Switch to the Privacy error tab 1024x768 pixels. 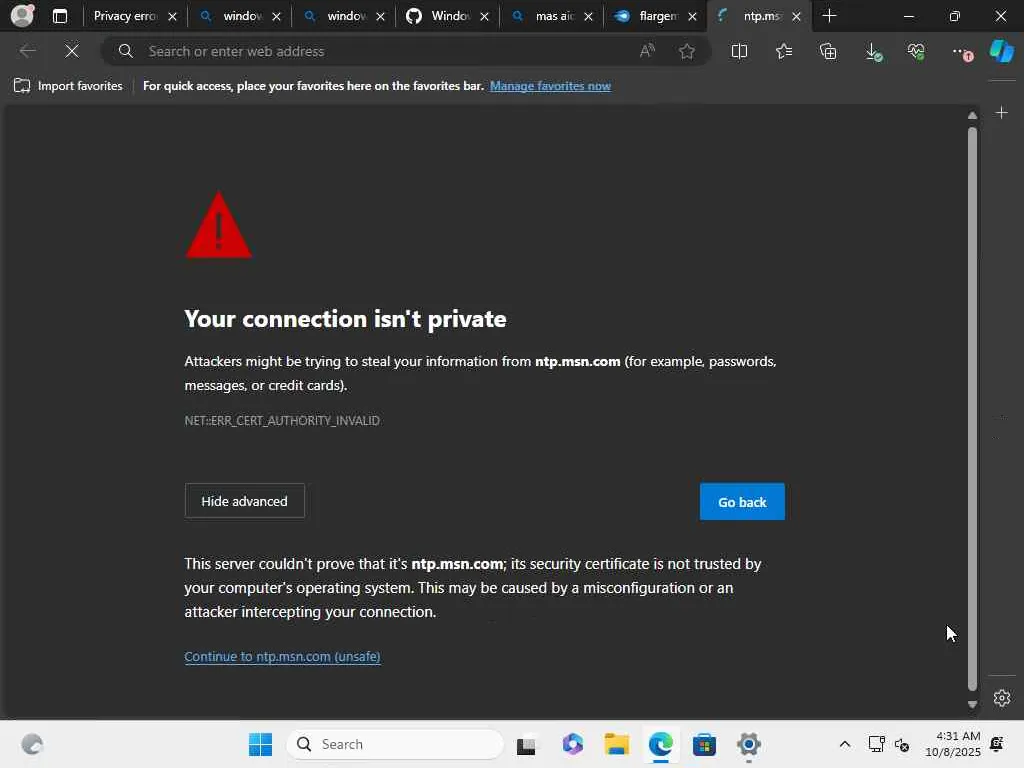[x=125, y=16]
